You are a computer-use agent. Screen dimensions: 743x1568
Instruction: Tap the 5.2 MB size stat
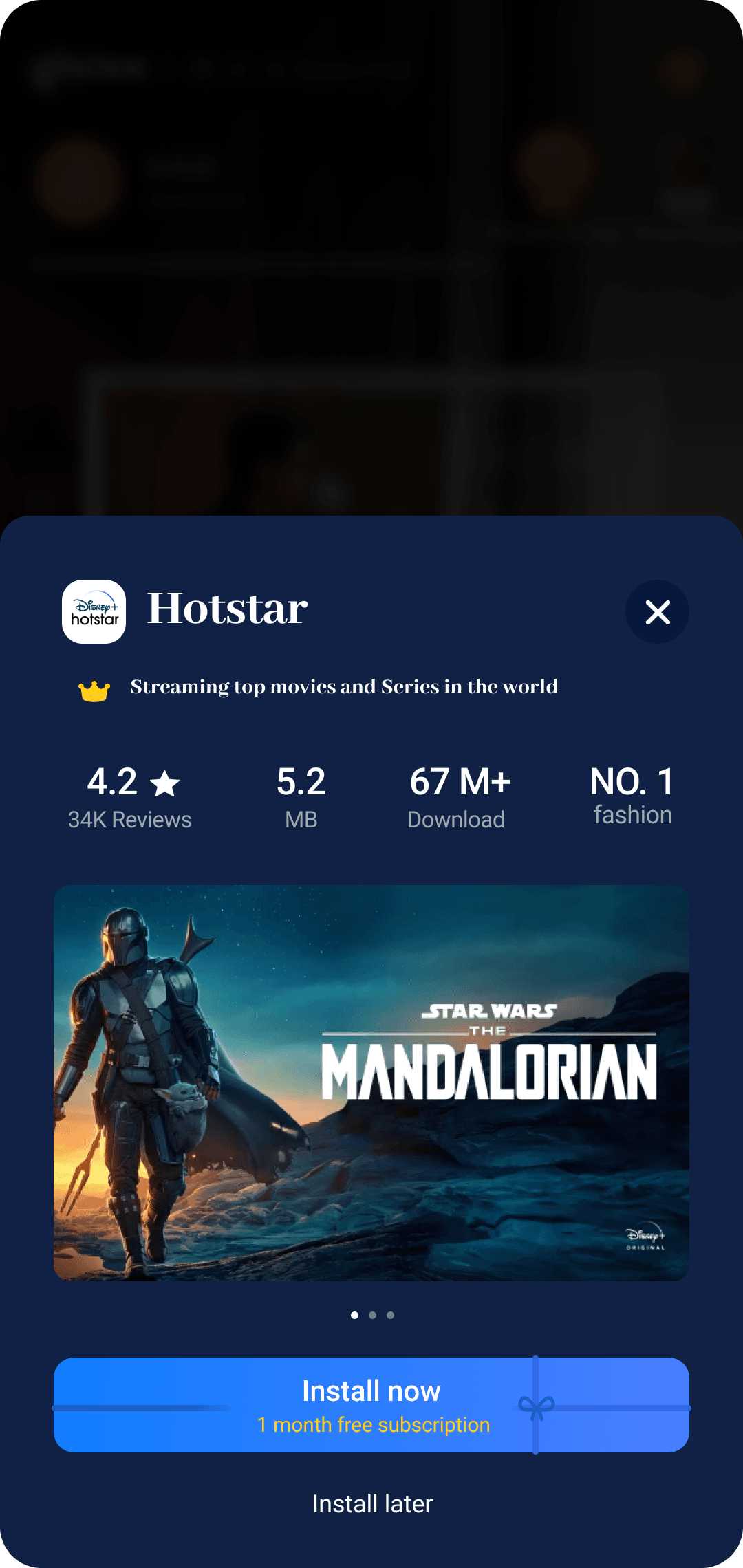(x=301, y=798)
